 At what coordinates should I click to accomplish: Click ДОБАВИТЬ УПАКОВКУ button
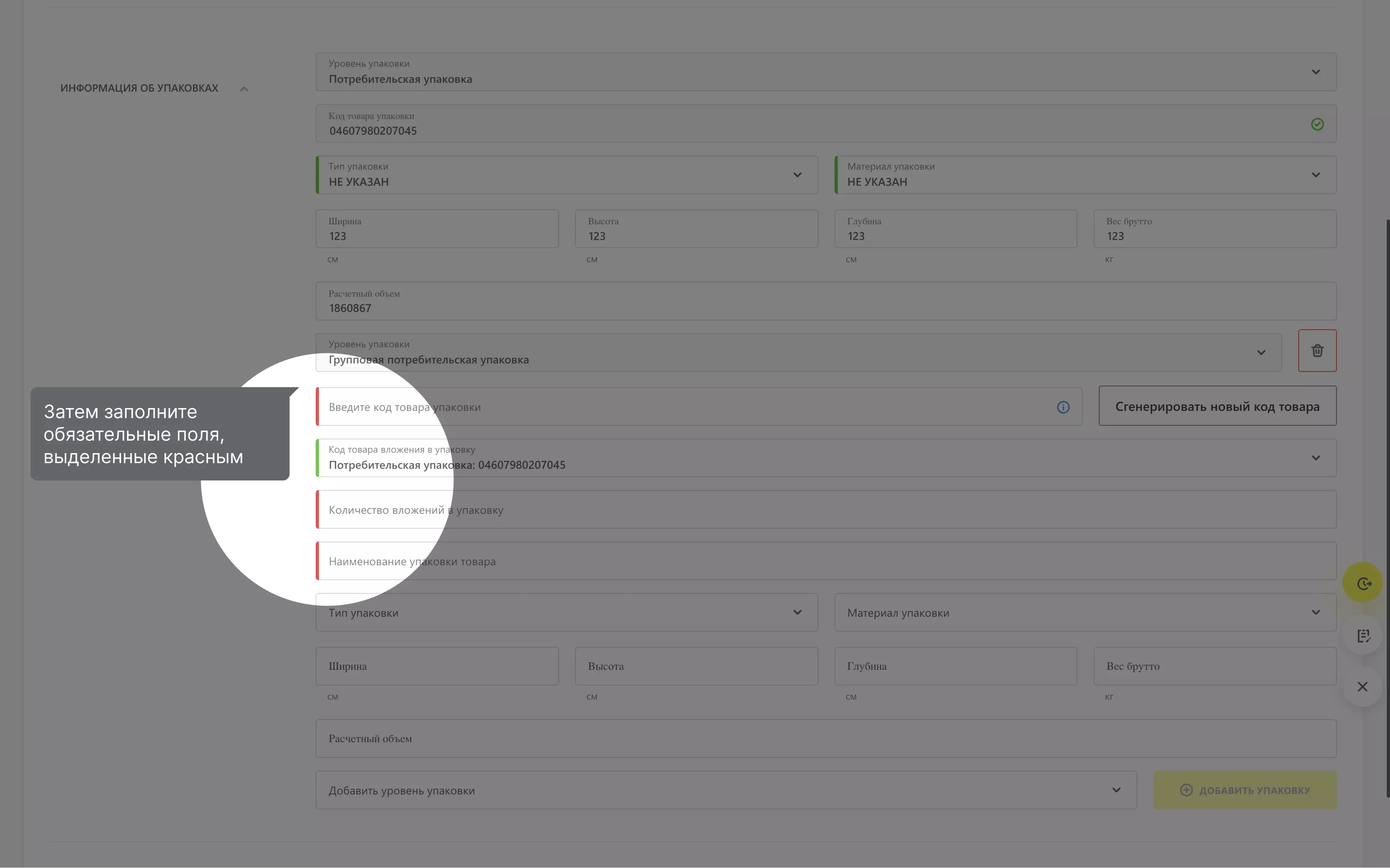tap(1245, 790)
